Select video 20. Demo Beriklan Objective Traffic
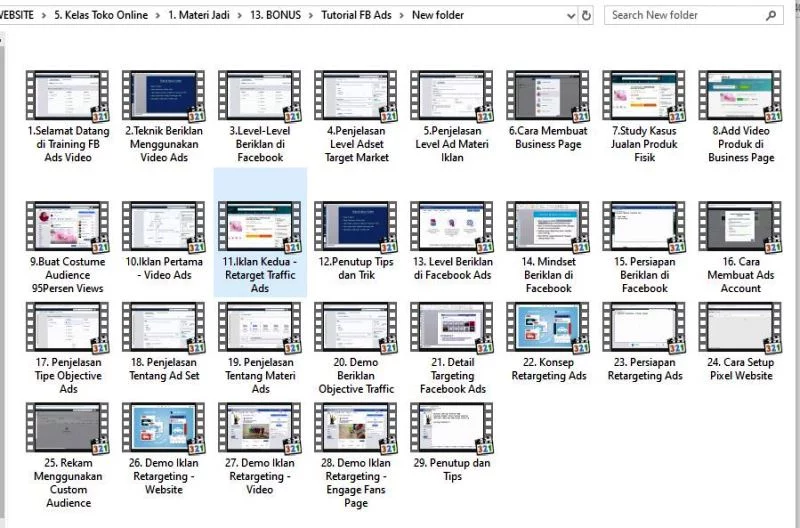Image resolution: width=800 pixels, height=528 pixels. 356,328
